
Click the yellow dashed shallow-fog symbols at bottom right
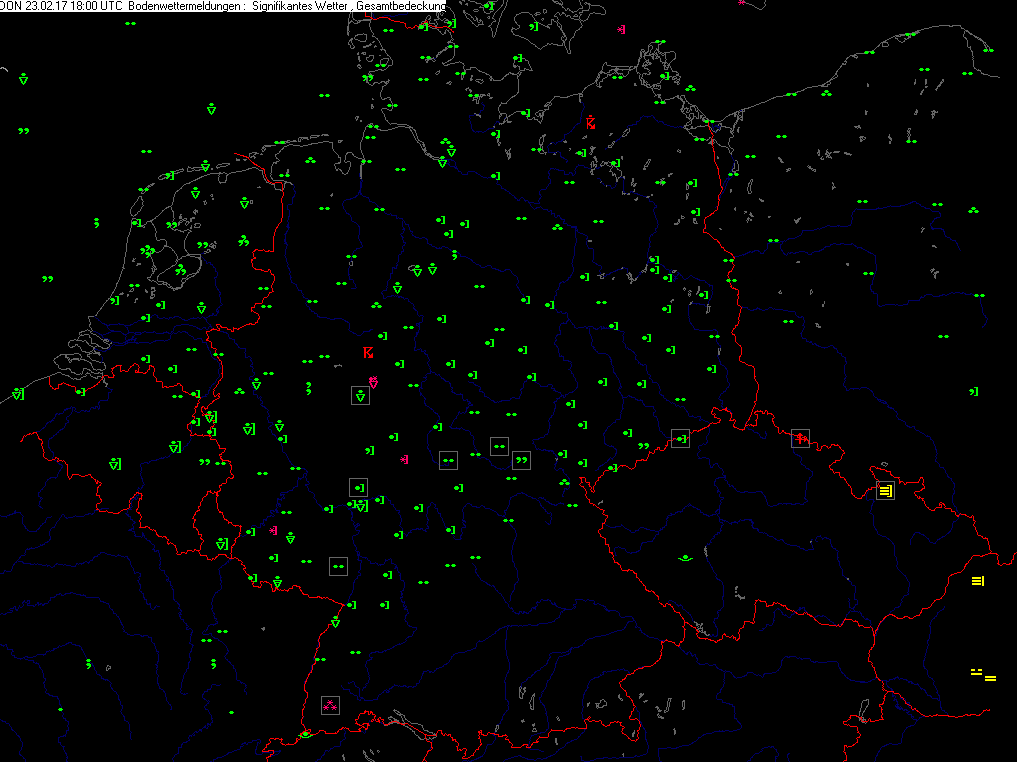click(983, 675)
